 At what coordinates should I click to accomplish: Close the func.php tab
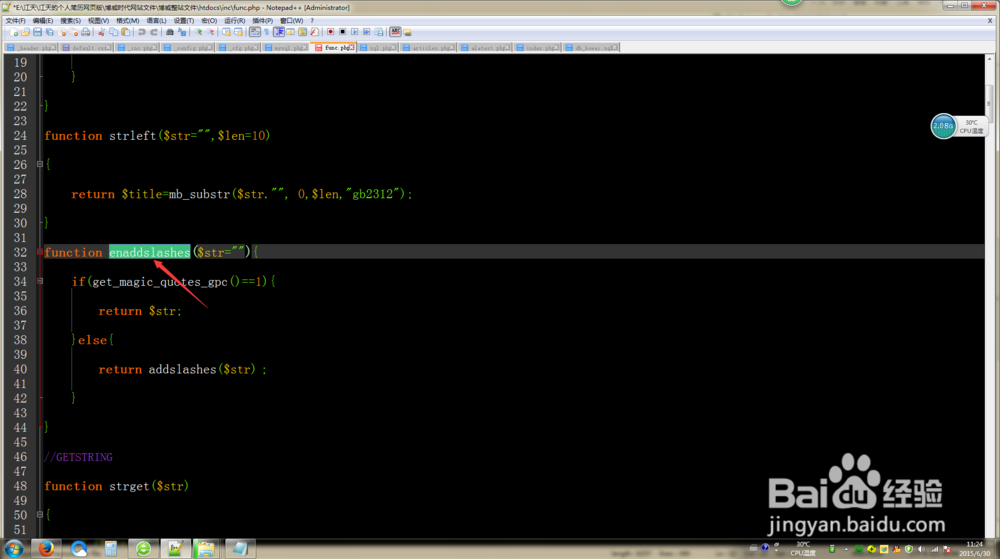point(352,48)
